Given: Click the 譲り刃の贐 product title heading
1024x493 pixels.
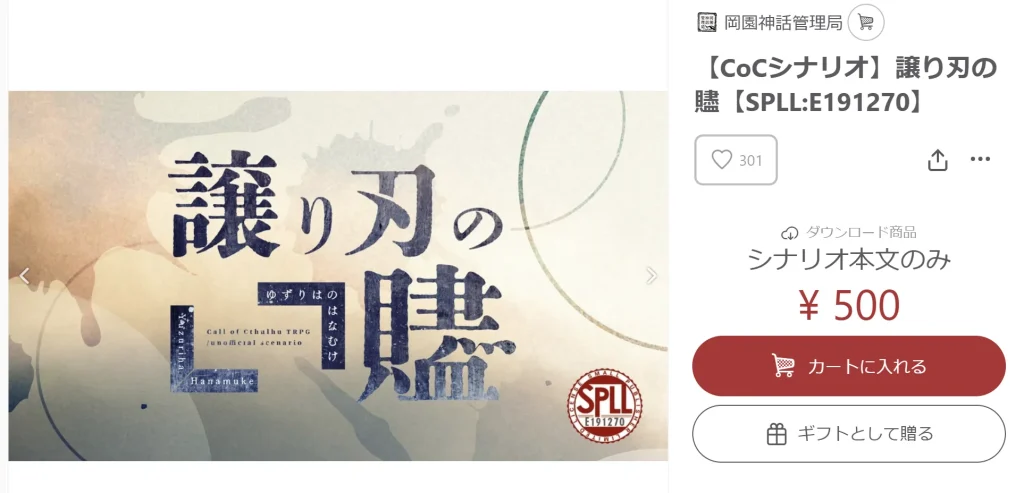Looking at the screenshot, I should point(845,86).
